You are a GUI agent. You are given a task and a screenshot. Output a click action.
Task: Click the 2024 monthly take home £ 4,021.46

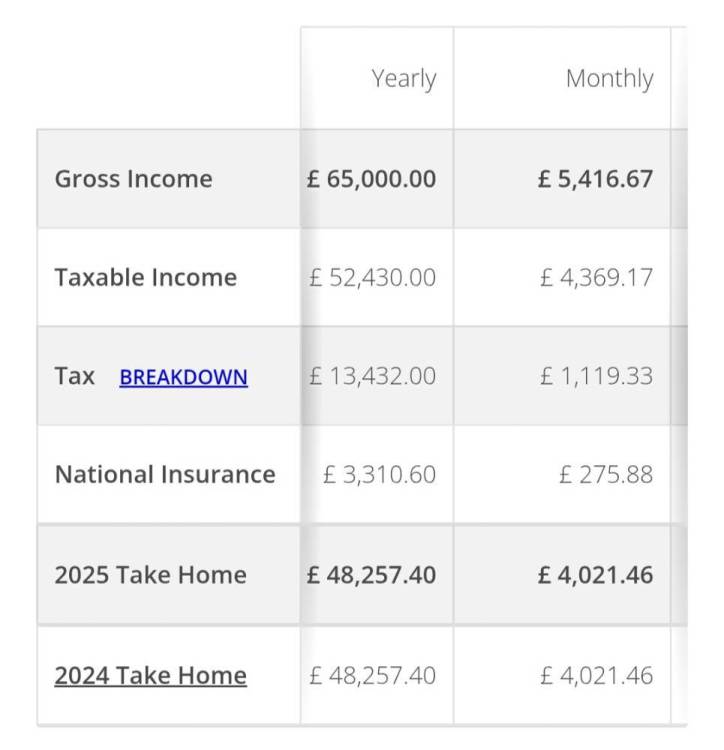pyautogui.click(x=596, y=675)
